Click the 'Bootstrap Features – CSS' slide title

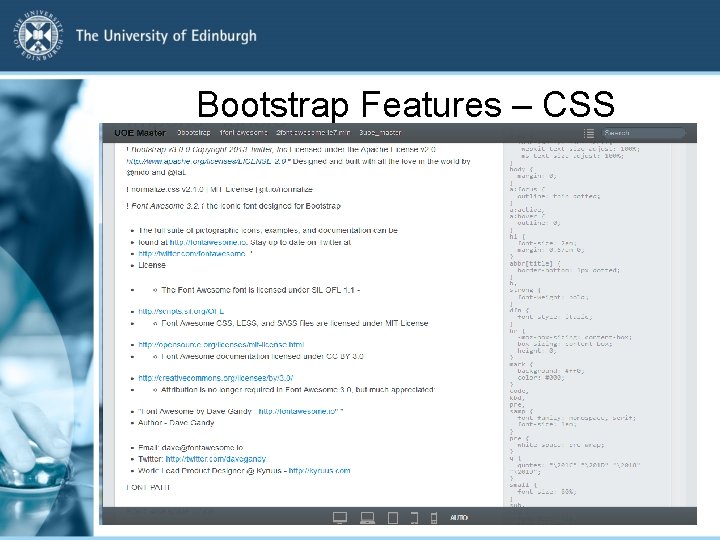tap(405, 104)
